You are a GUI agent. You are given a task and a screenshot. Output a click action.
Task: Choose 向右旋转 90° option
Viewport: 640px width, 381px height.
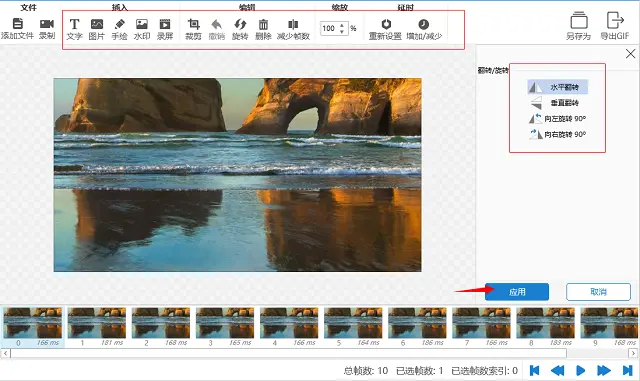558,134
